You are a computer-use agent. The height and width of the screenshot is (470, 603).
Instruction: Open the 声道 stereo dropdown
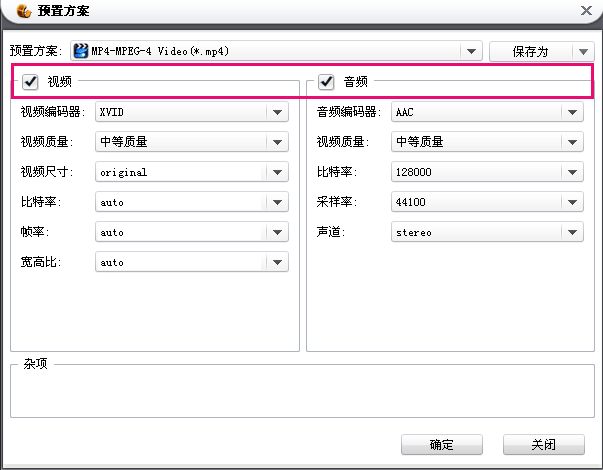(x=487, y=232)
